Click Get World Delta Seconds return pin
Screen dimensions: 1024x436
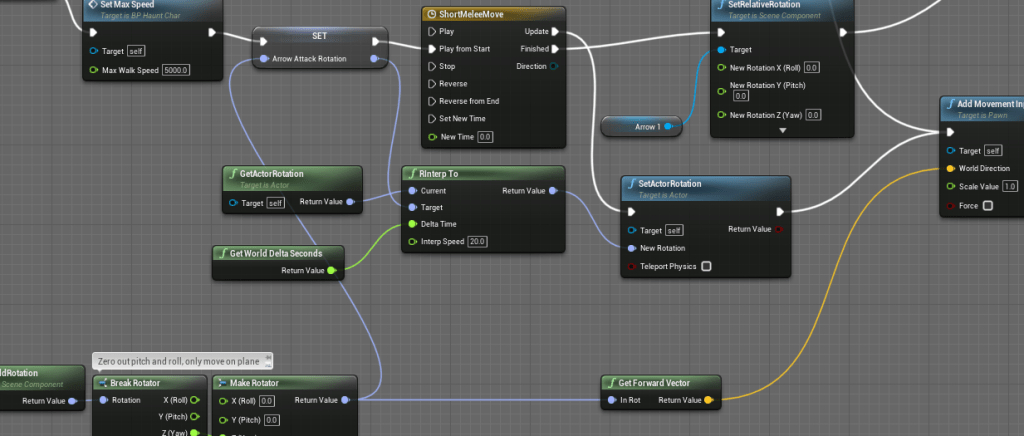332,270
